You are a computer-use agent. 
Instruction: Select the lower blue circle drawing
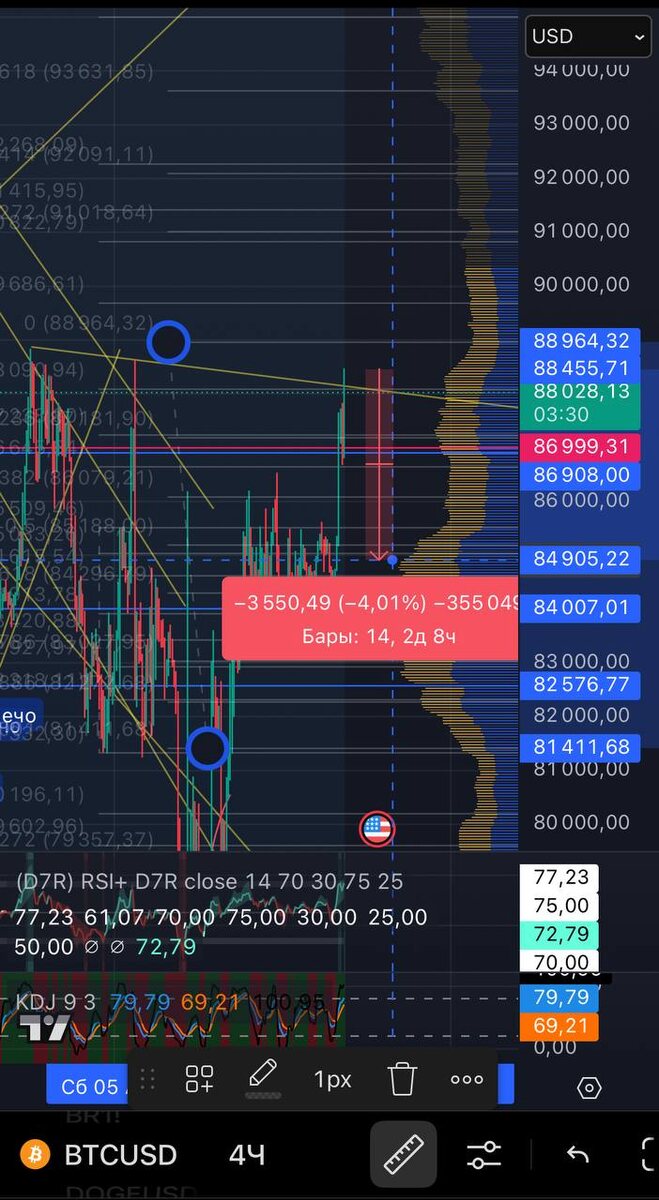tap(208, 748)
